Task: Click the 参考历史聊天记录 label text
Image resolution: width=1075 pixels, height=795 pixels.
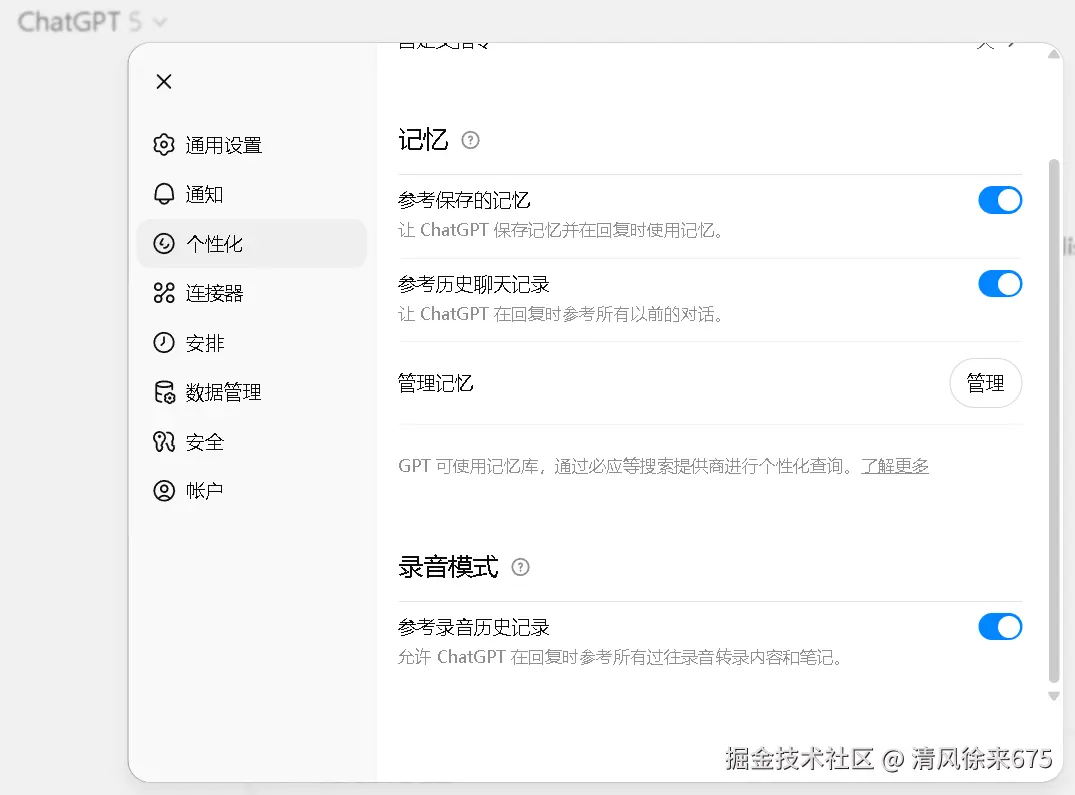Action: point(474,284)
